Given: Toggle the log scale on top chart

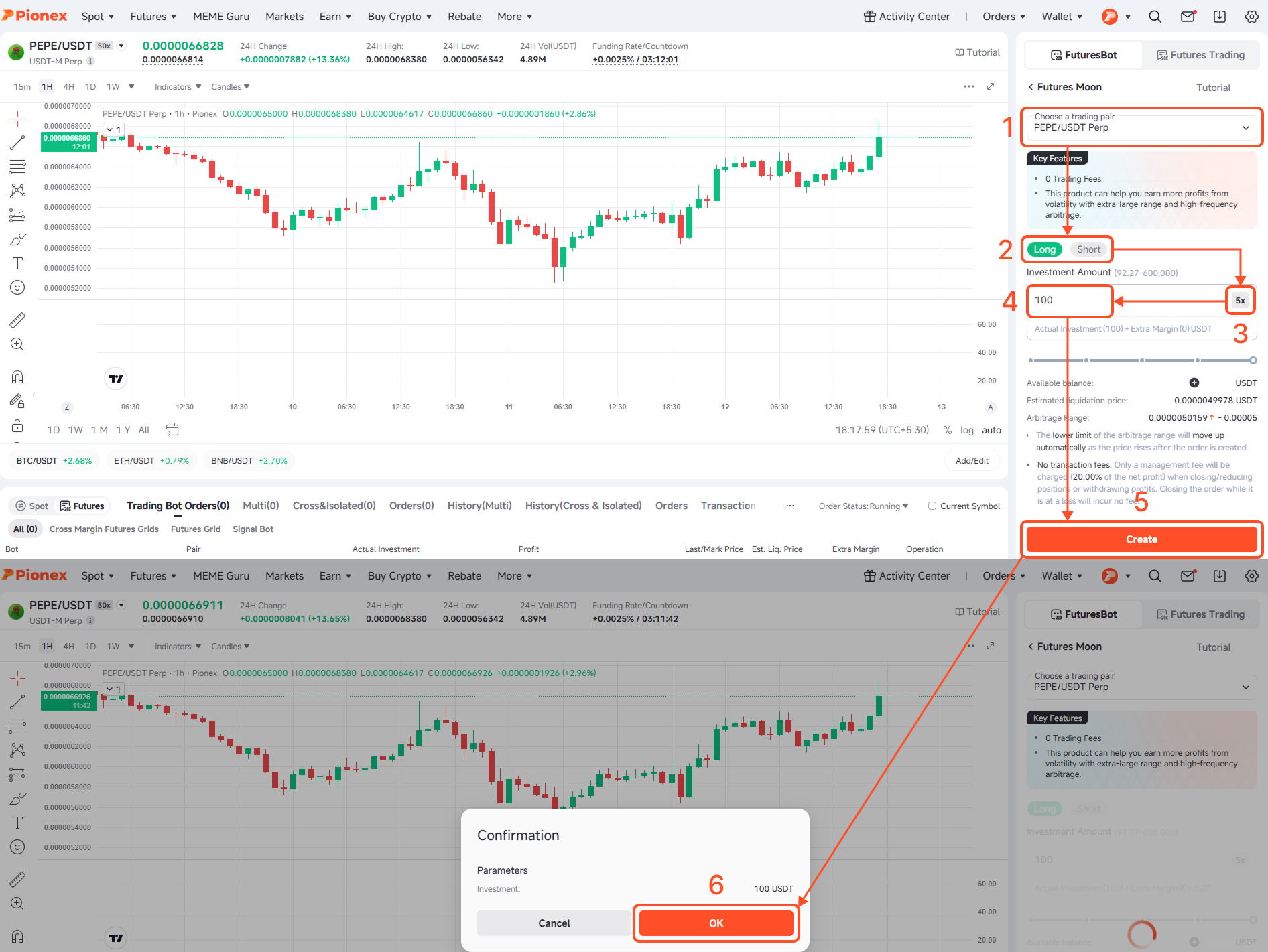Looking at the screenshot, I should point(966,430).
